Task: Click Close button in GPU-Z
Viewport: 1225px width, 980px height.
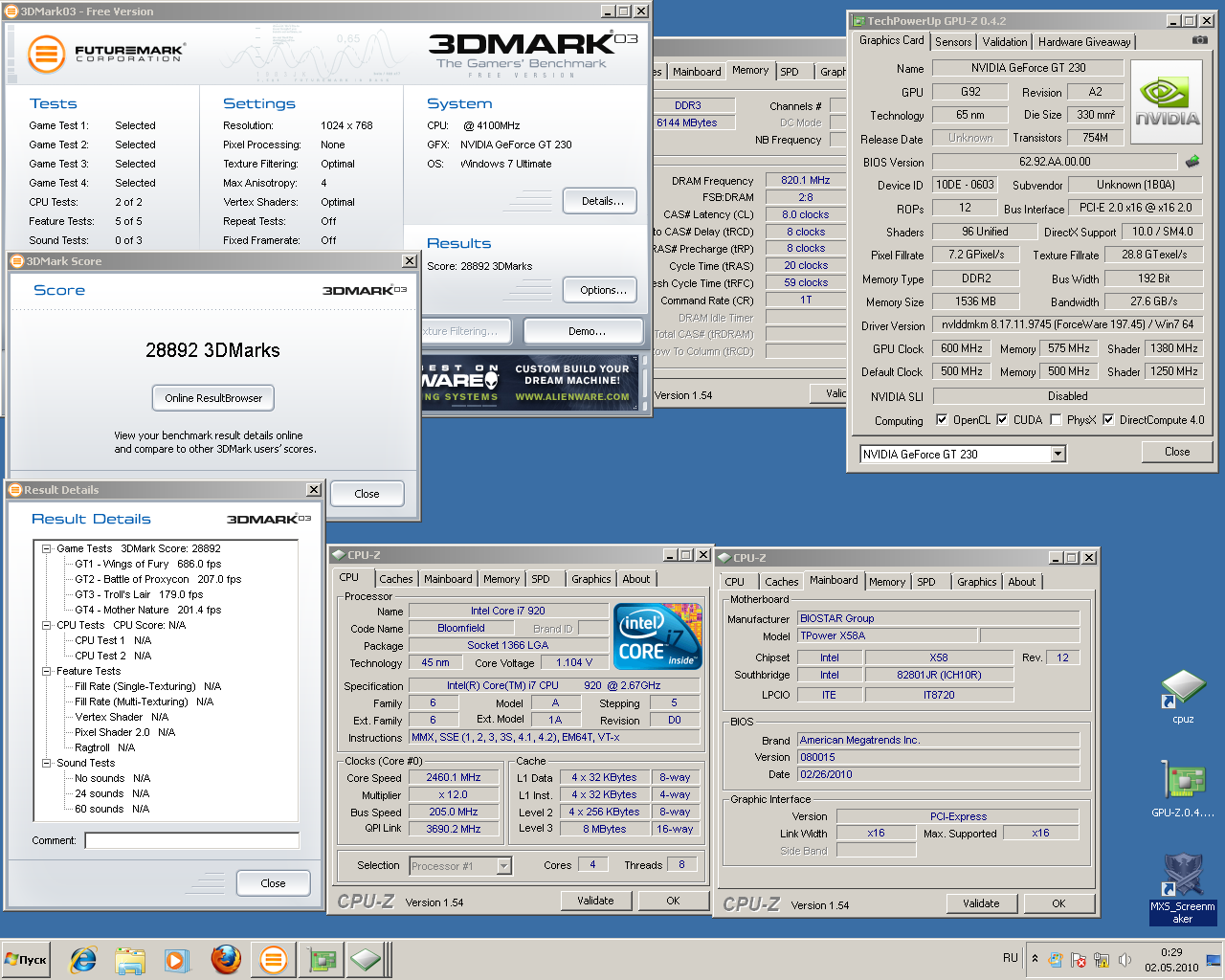Action: coord(1177,452)
